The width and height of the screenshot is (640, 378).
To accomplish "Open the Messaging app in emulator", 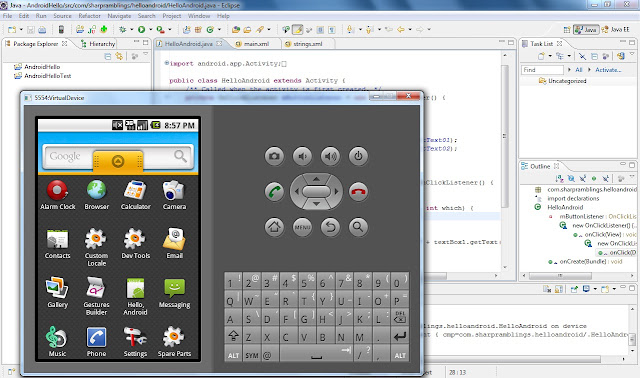I will click(x=174, y=292).
